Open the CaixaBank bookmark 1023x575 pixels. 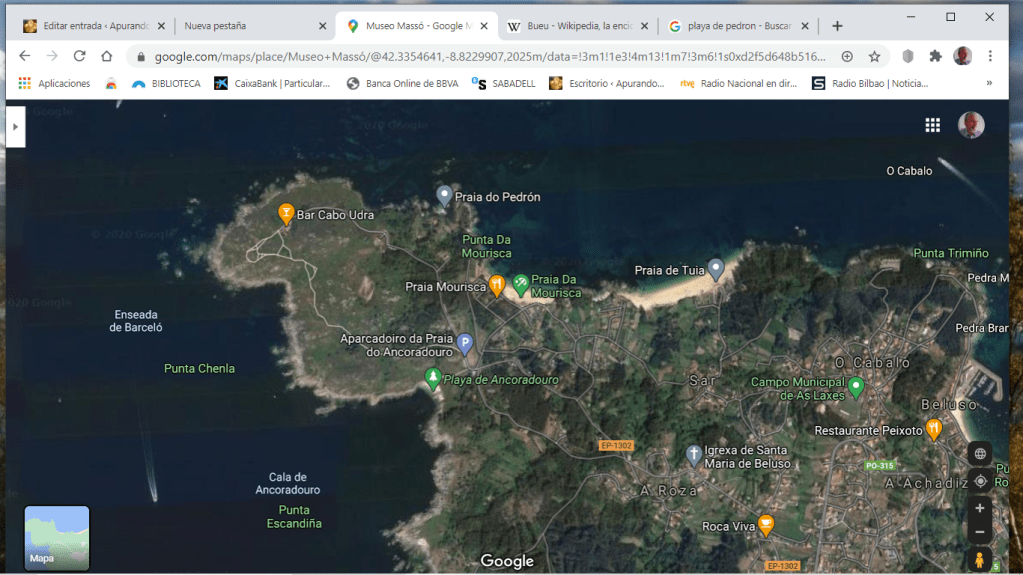272,84
